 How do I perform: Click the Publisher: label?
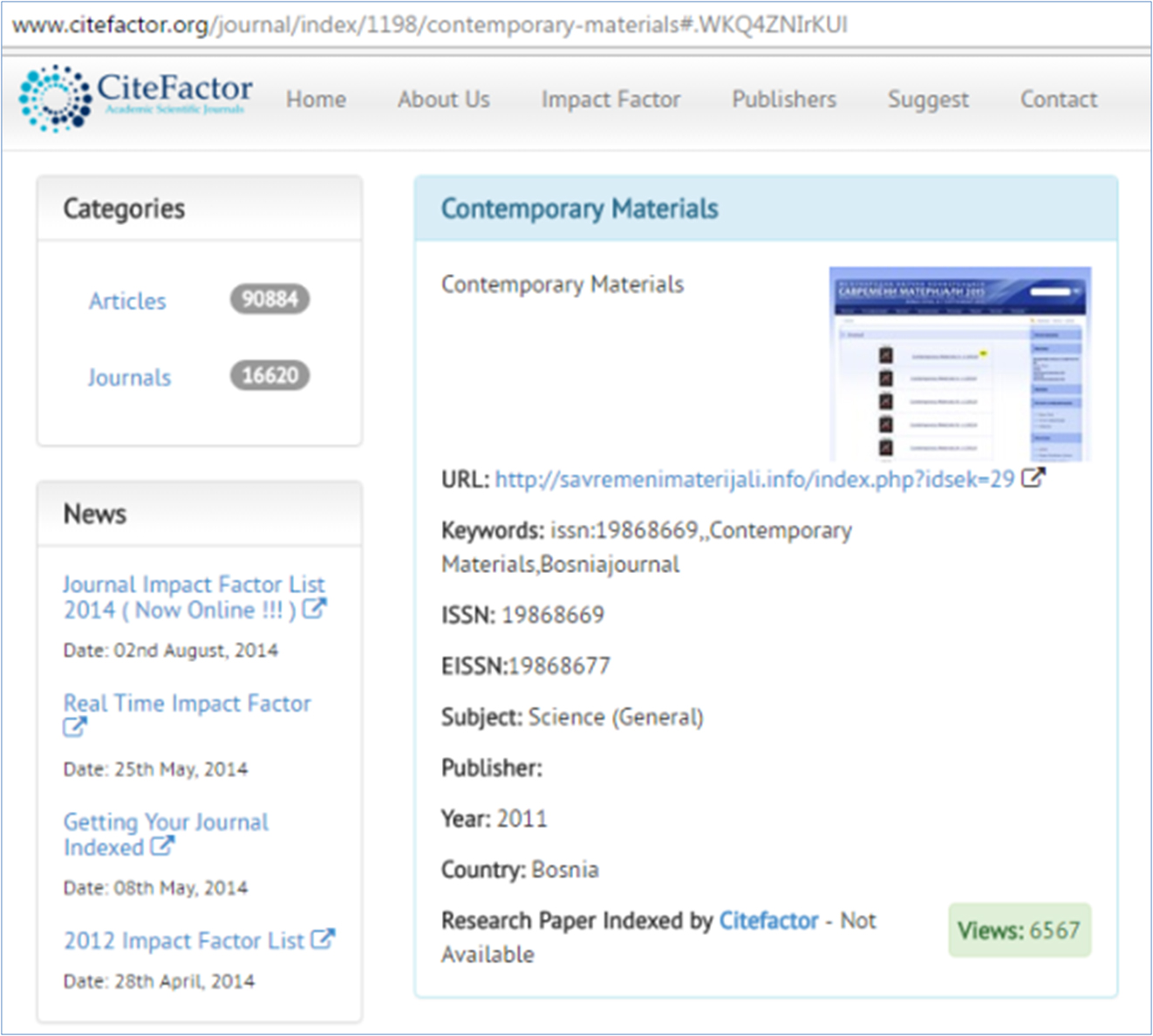pos(491,767)
